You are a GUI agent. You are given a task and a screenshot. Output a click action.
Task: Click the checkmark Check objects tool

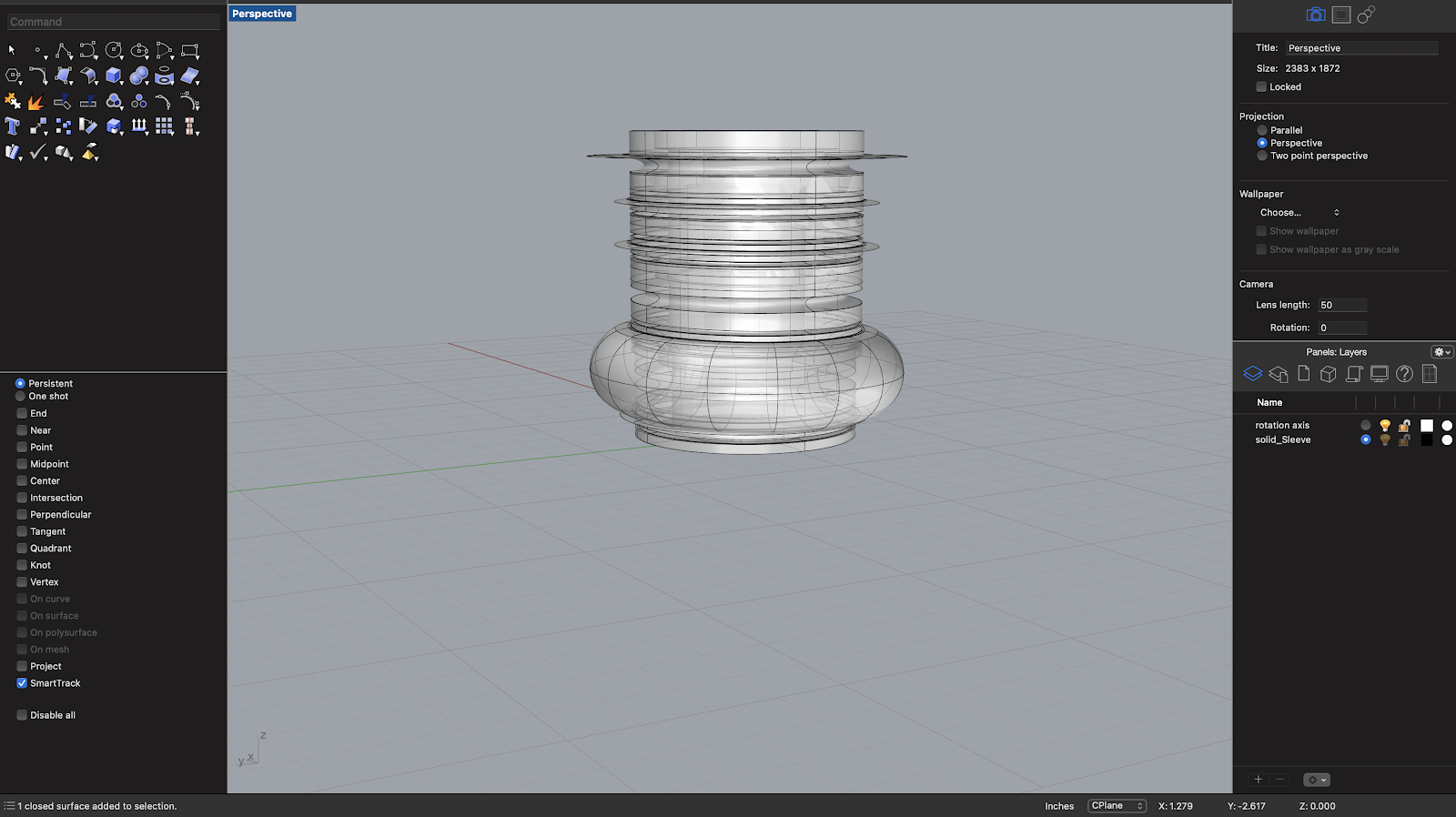coord(38,152)
